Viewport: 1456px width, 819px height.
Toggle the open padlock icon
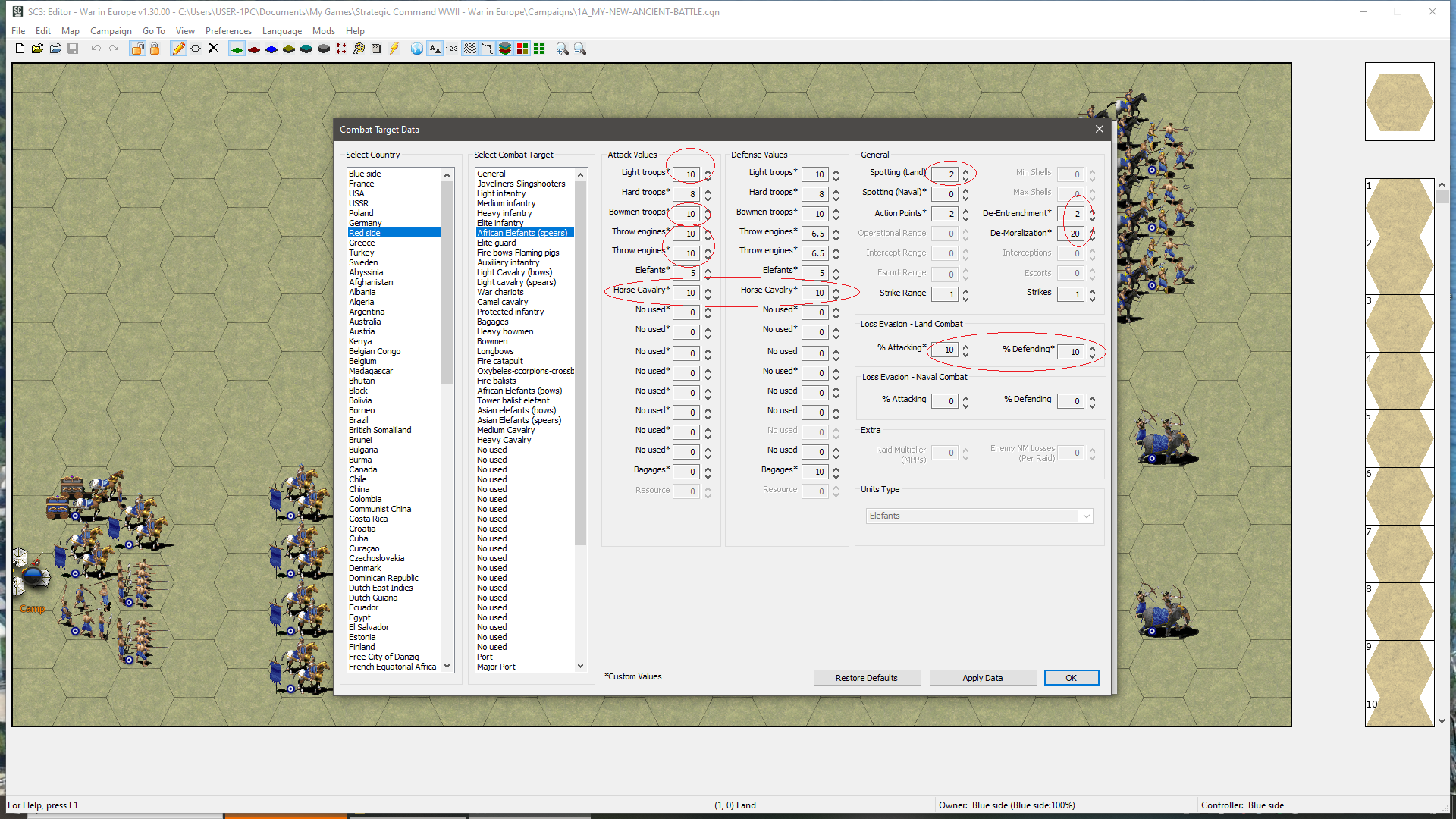coord(137,49)
